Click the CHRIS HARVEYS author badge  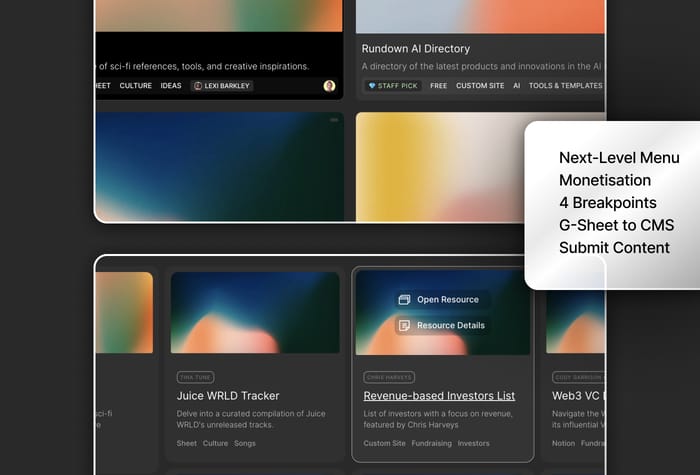pos(389,377)
